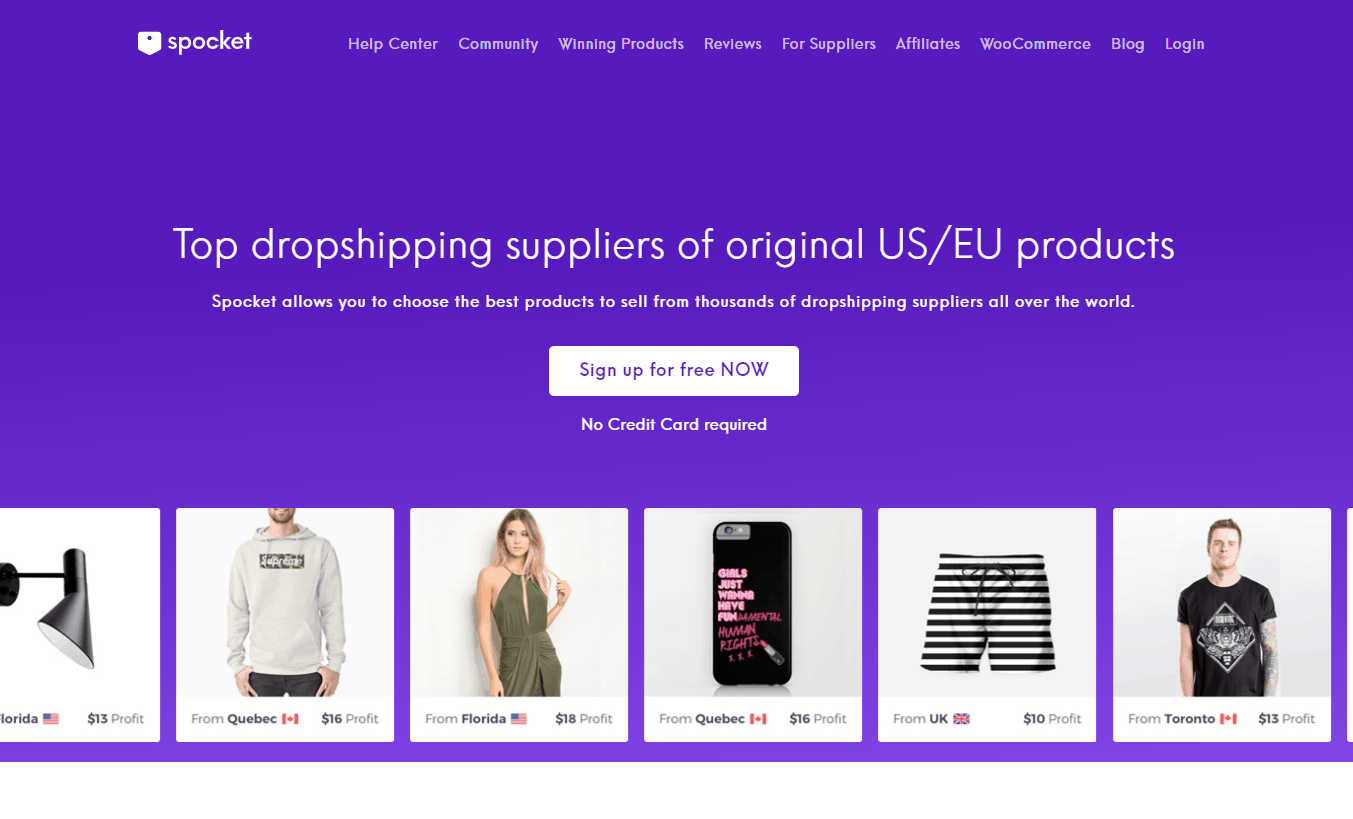Click US flag on the lamp card
The image size is (1353, 819).
click(51, 719)
